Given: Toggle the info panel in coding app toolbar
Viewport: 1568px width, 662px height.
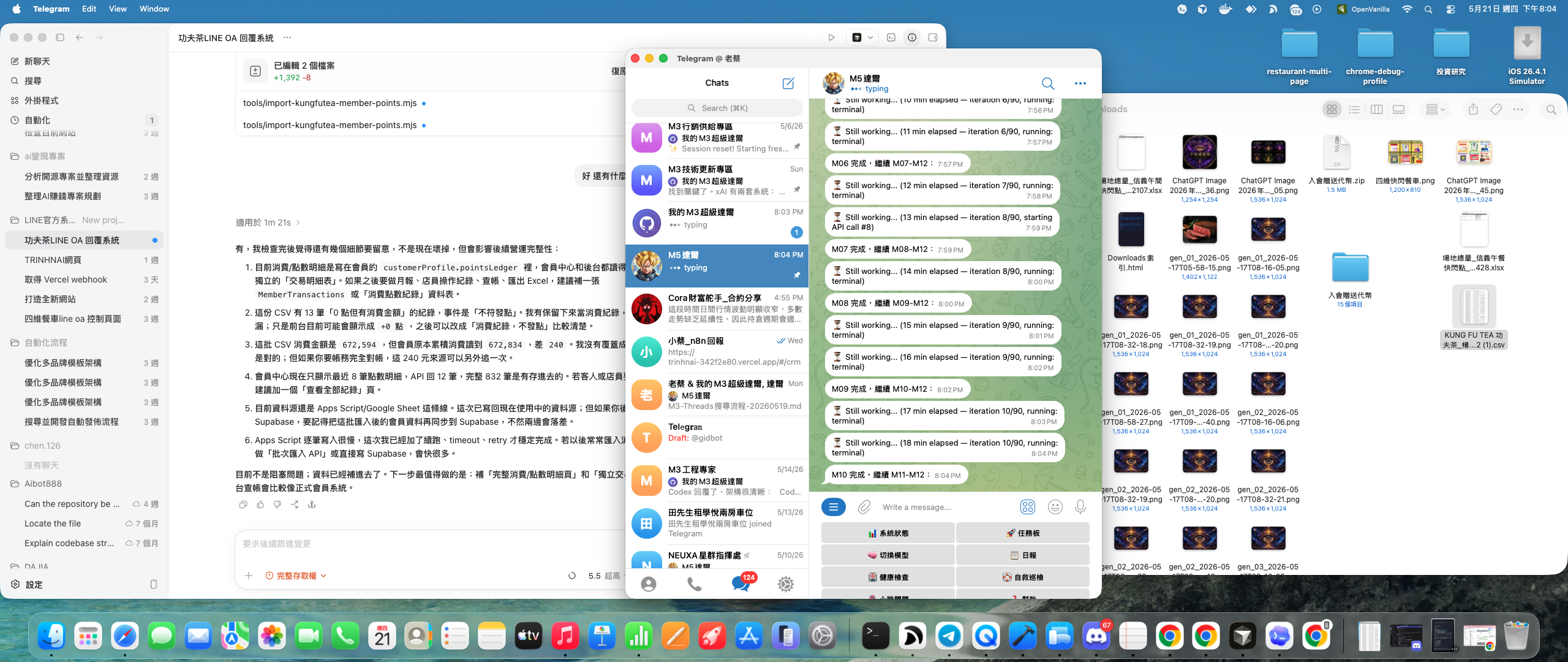Looking at the screenshot, I should coord(912,37).
